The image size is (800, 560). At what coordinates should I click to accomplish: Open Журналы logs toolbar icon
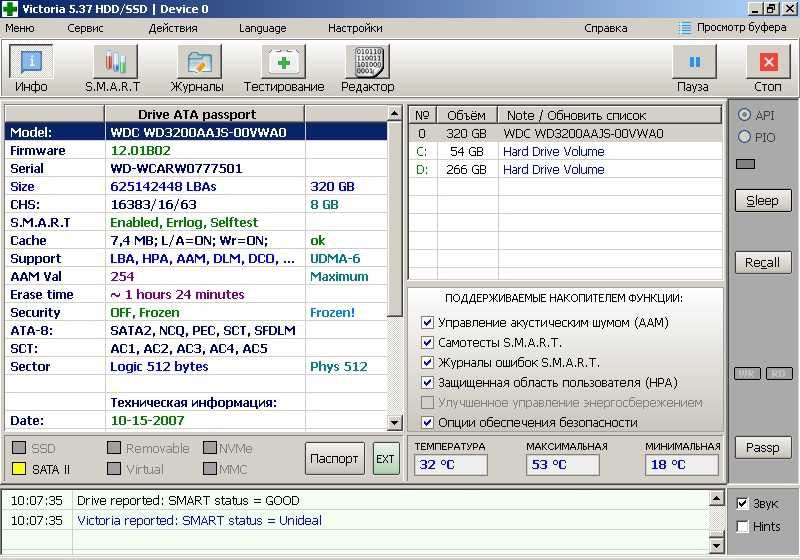(x=199, y=62)
